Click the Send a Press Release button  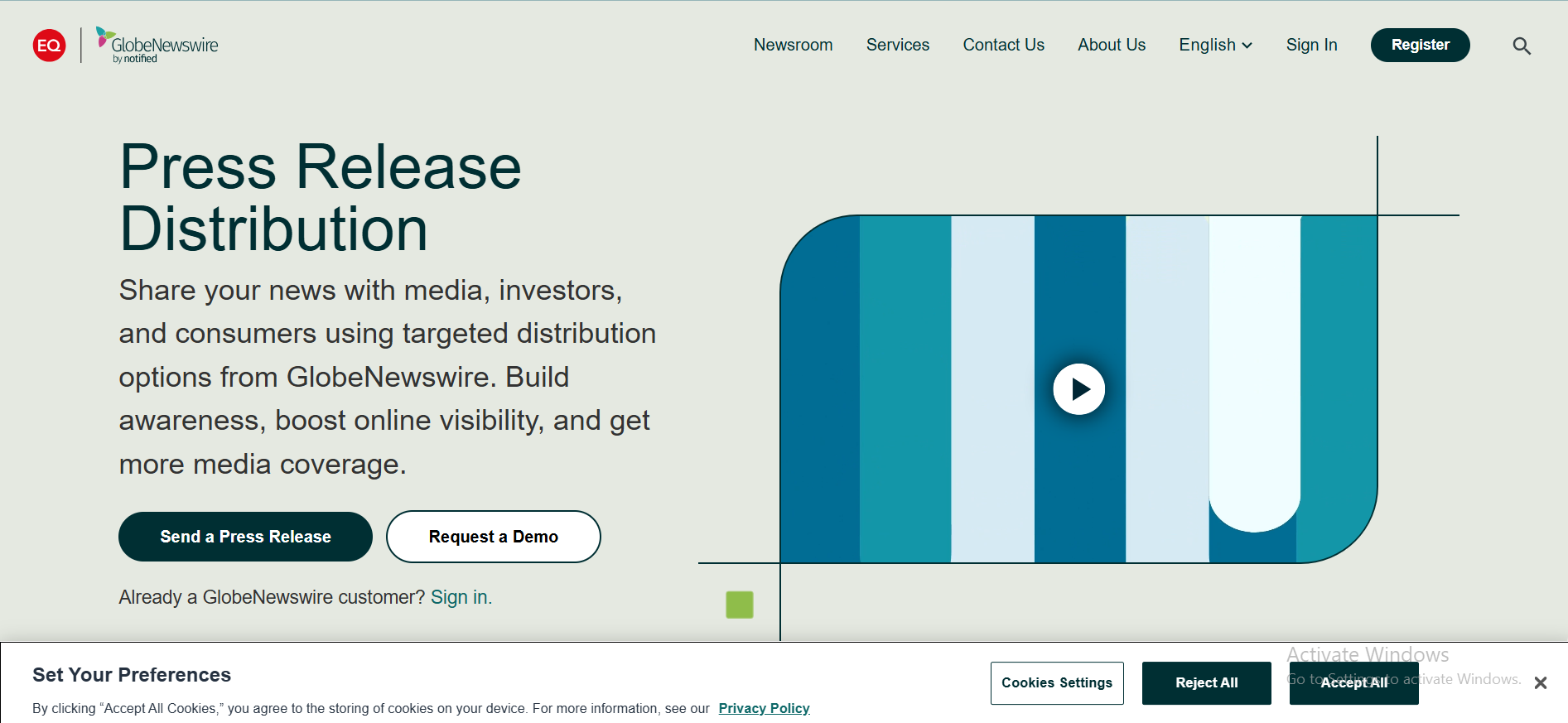[x=245, y=537]
